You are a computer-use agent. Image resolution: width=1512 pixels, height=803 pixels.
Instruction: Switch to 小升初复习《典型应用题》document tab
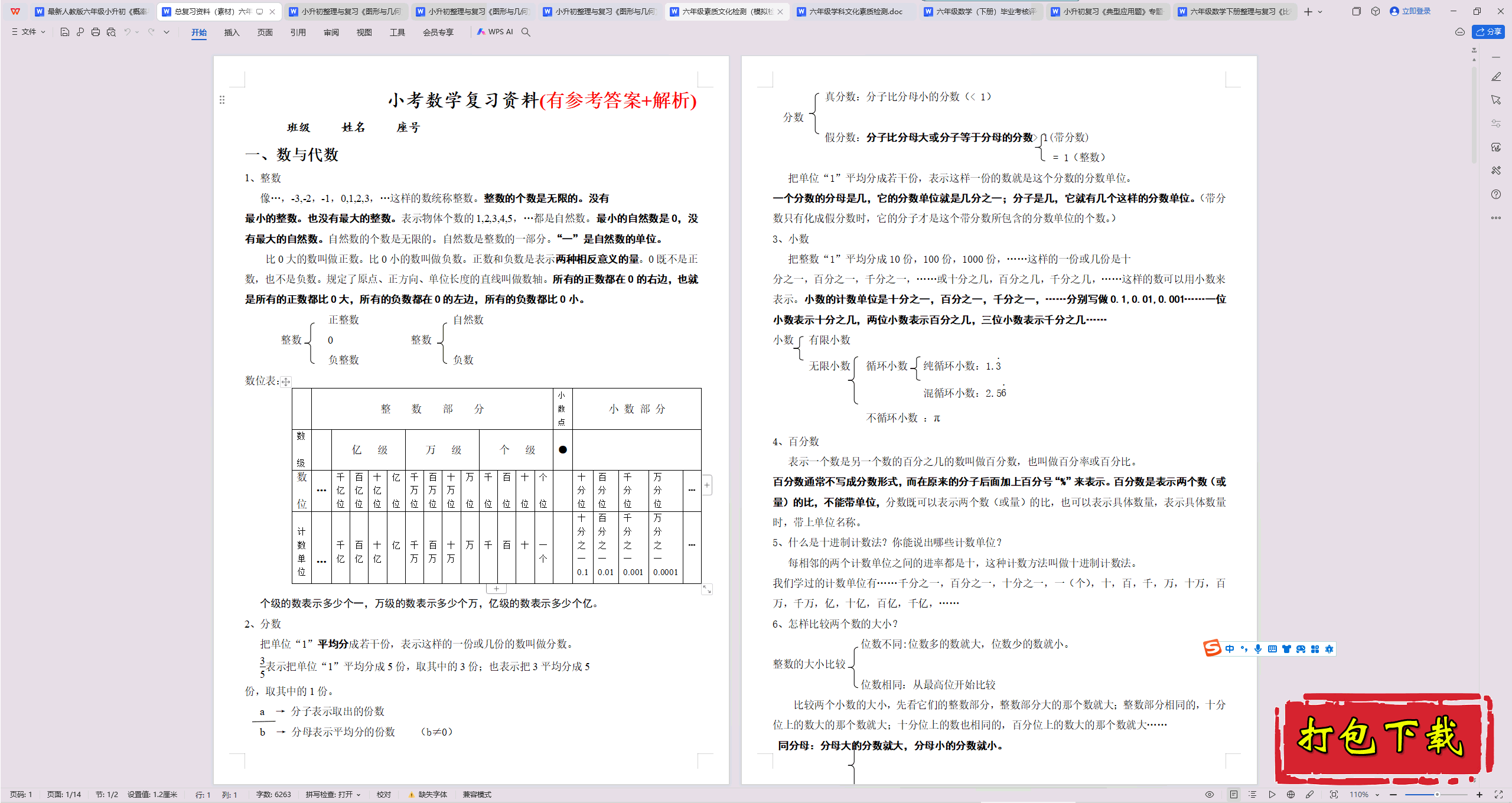pyautogui.click(x=1108, y=11)
